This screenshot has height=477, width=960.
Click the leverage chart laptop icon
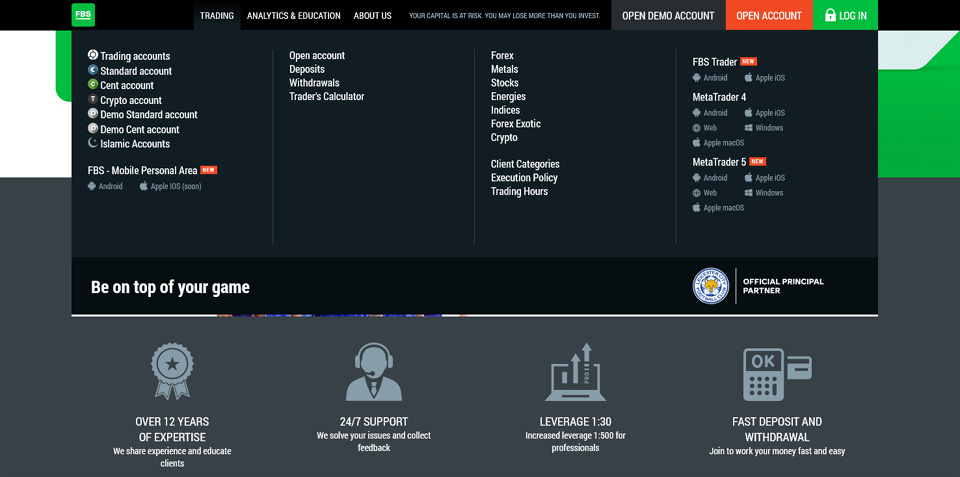click(x=576, y=372)
